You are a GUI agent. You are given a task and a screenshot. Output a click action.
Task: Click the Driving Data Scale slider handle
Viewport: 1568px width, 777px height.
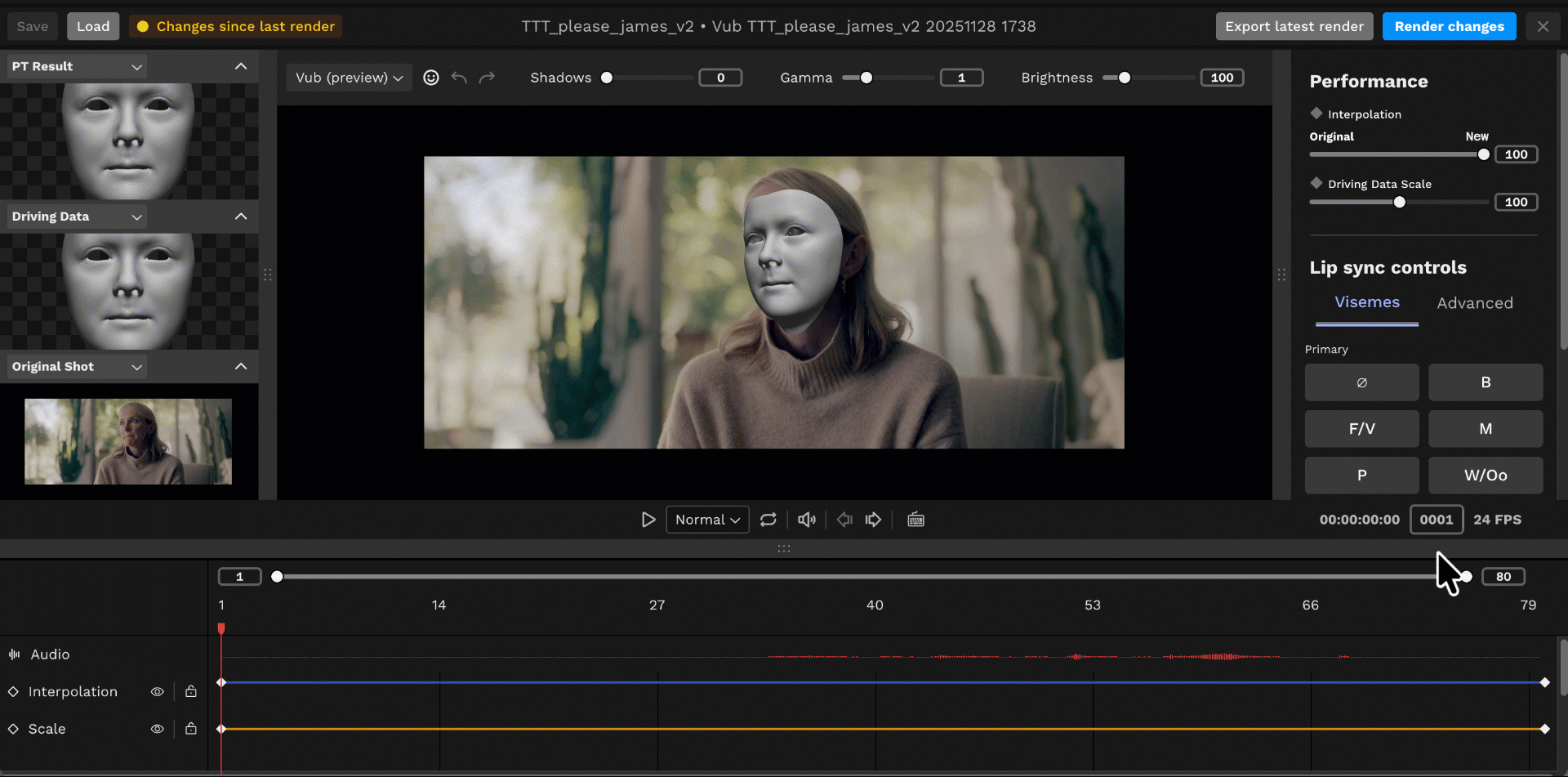[x=1399, y=203]
